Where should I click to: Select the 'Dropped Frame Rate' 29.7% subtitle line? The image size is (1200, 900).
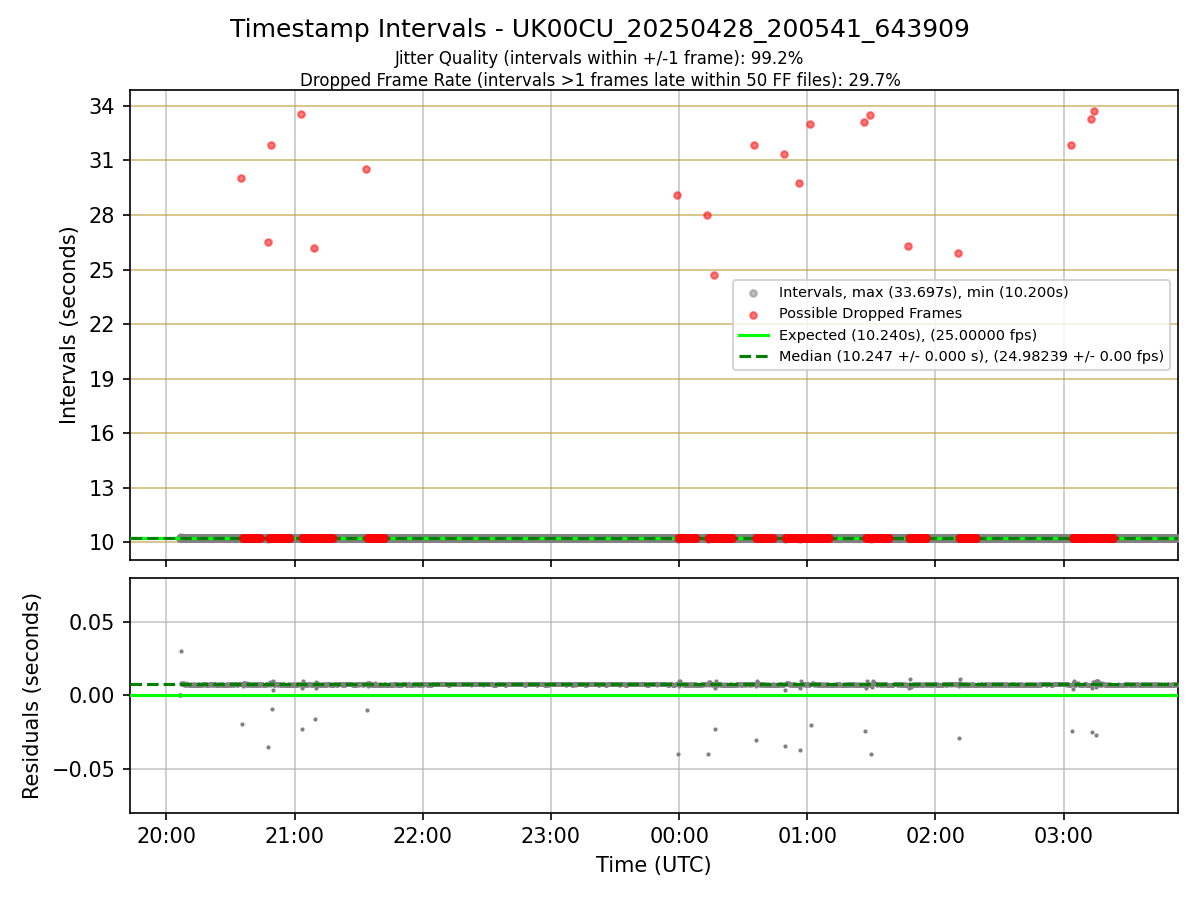[x=600, y=80]
